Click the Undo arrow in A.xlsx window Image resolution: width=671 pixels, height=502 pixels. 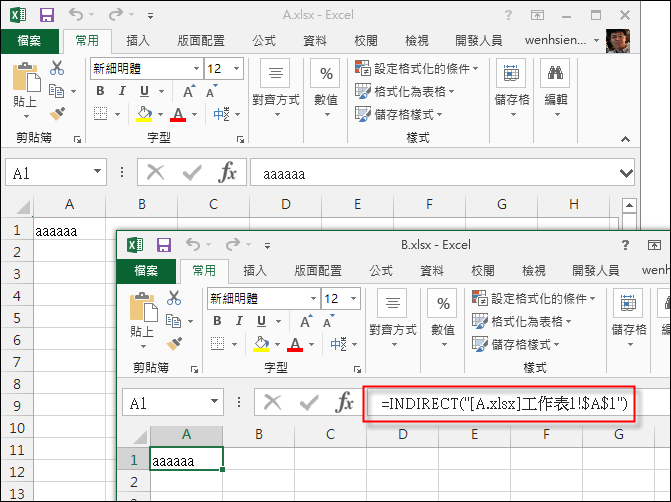tap(76, 15)
